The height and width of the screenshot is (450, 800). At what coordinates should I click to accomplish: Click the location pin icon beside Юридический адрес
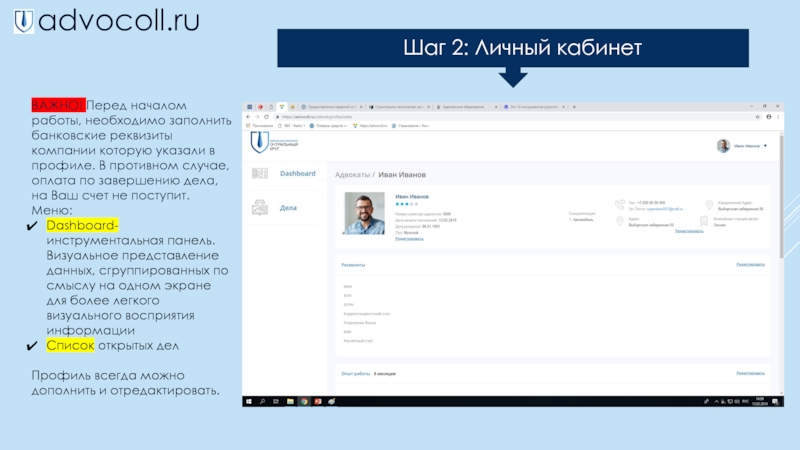(x=709, y=205)
